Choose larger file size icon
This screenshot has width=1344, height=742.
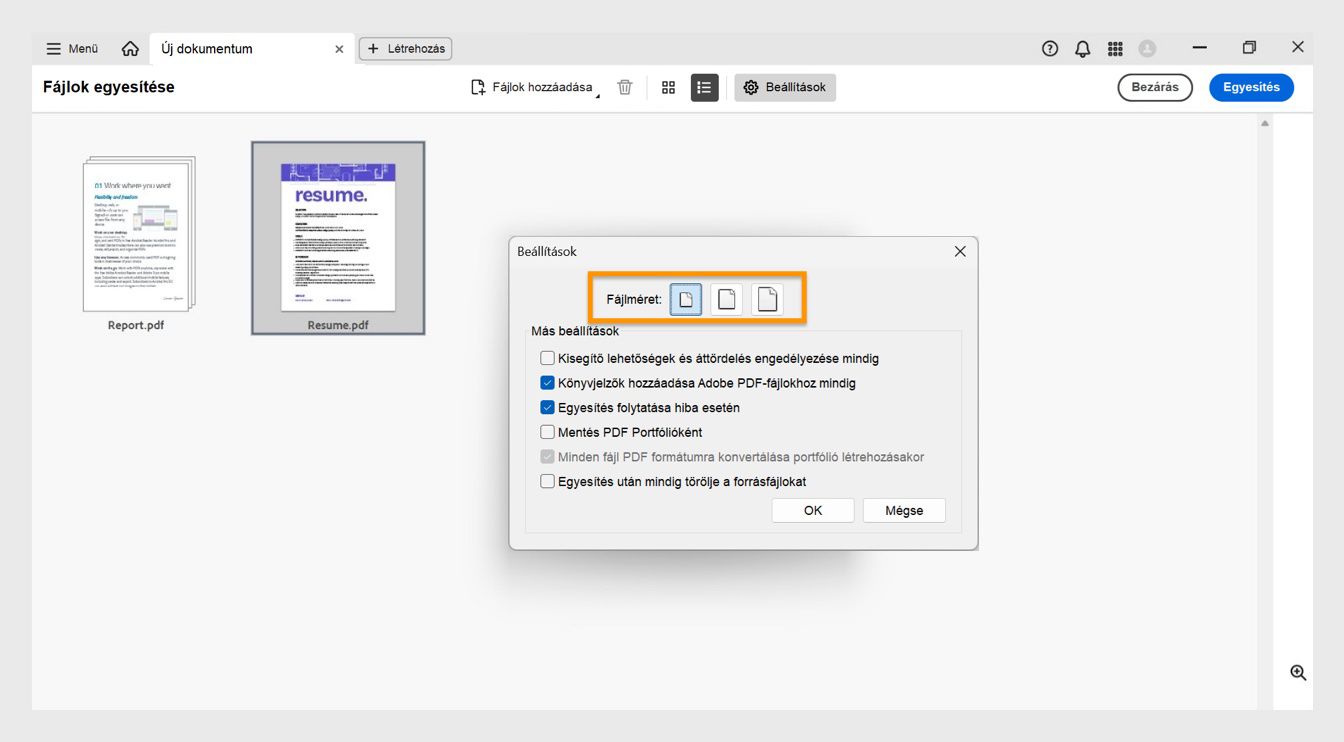pyautogui.click(x=767, y=299)
